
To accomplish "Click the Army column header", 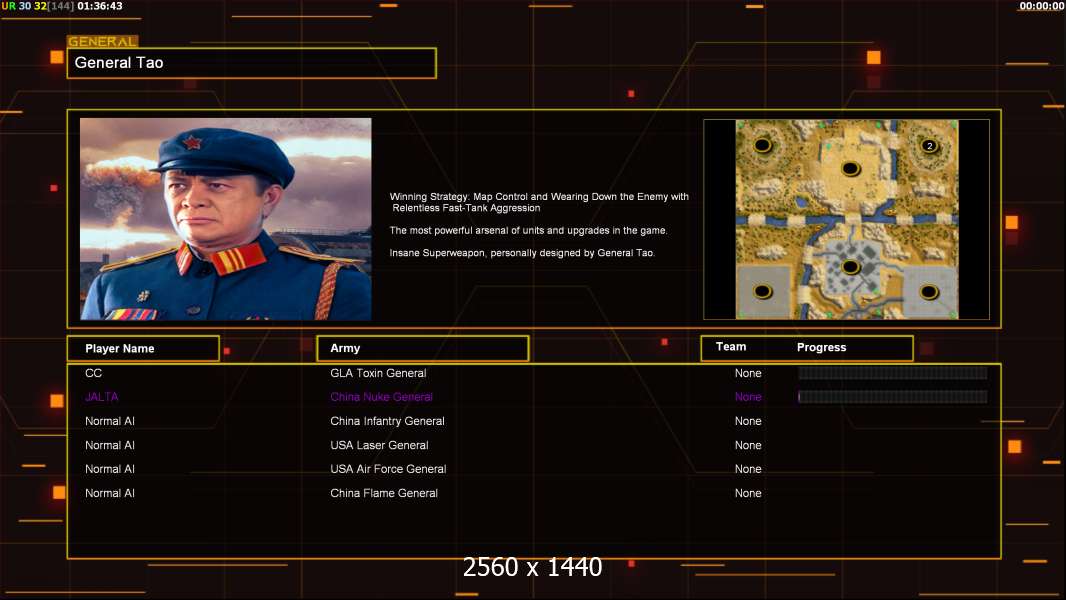I will tap(422, 348).
